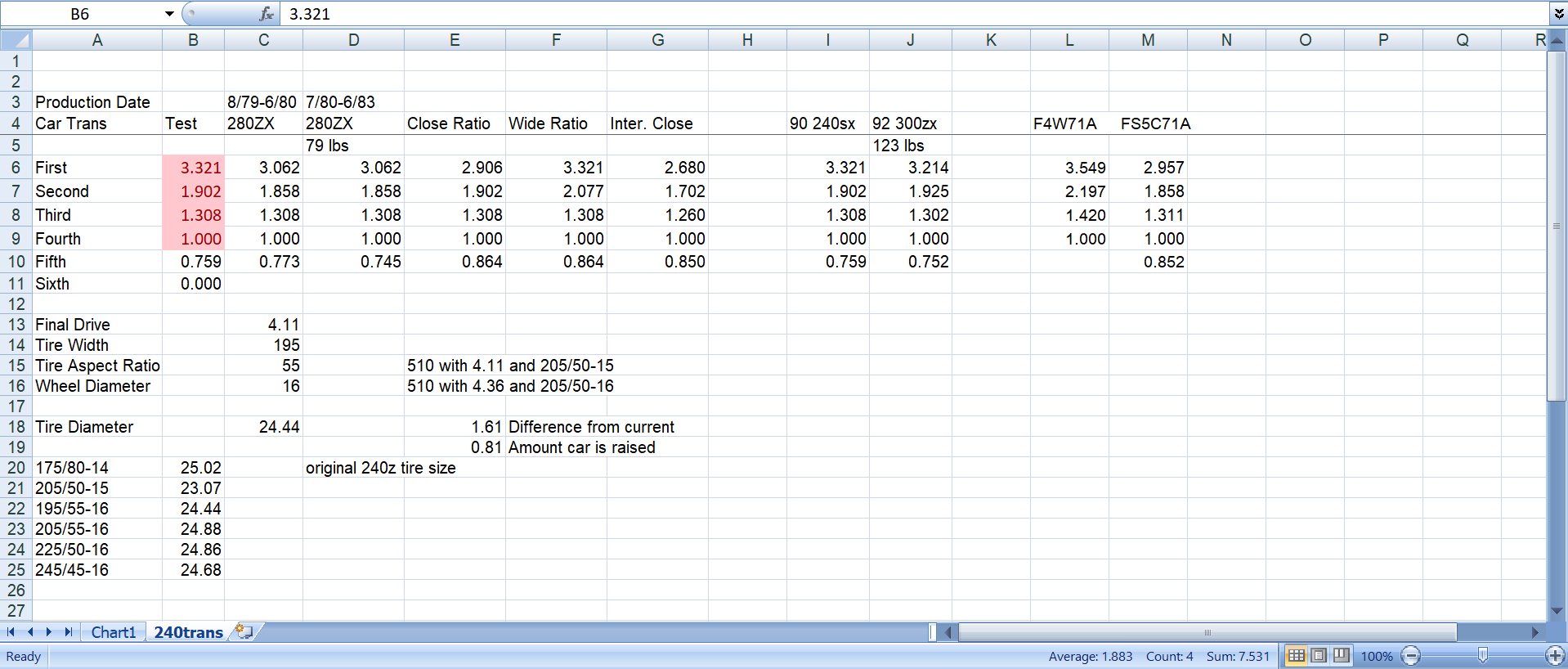The height and width of the screenshot is (669, 1568).
Task: Go to previous sheet tab arrow
Action: pos(30,632)
